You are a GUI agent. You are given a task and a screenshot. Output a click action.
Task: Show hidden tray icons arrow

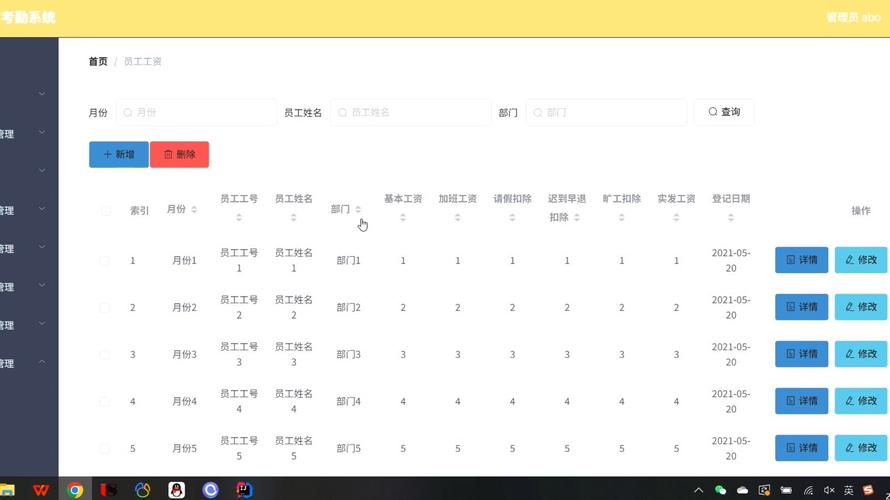click(699, 490)
